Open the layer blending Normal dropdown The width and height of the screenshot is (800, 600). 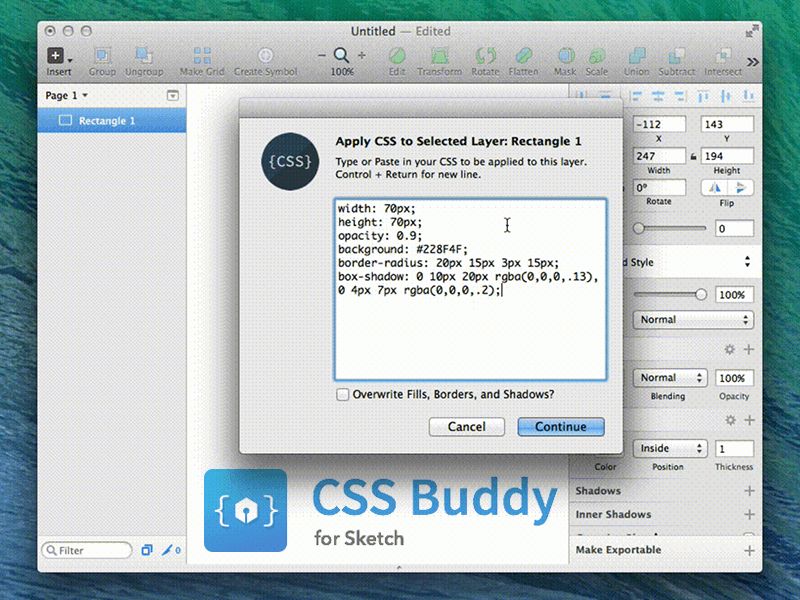[693, 320]
